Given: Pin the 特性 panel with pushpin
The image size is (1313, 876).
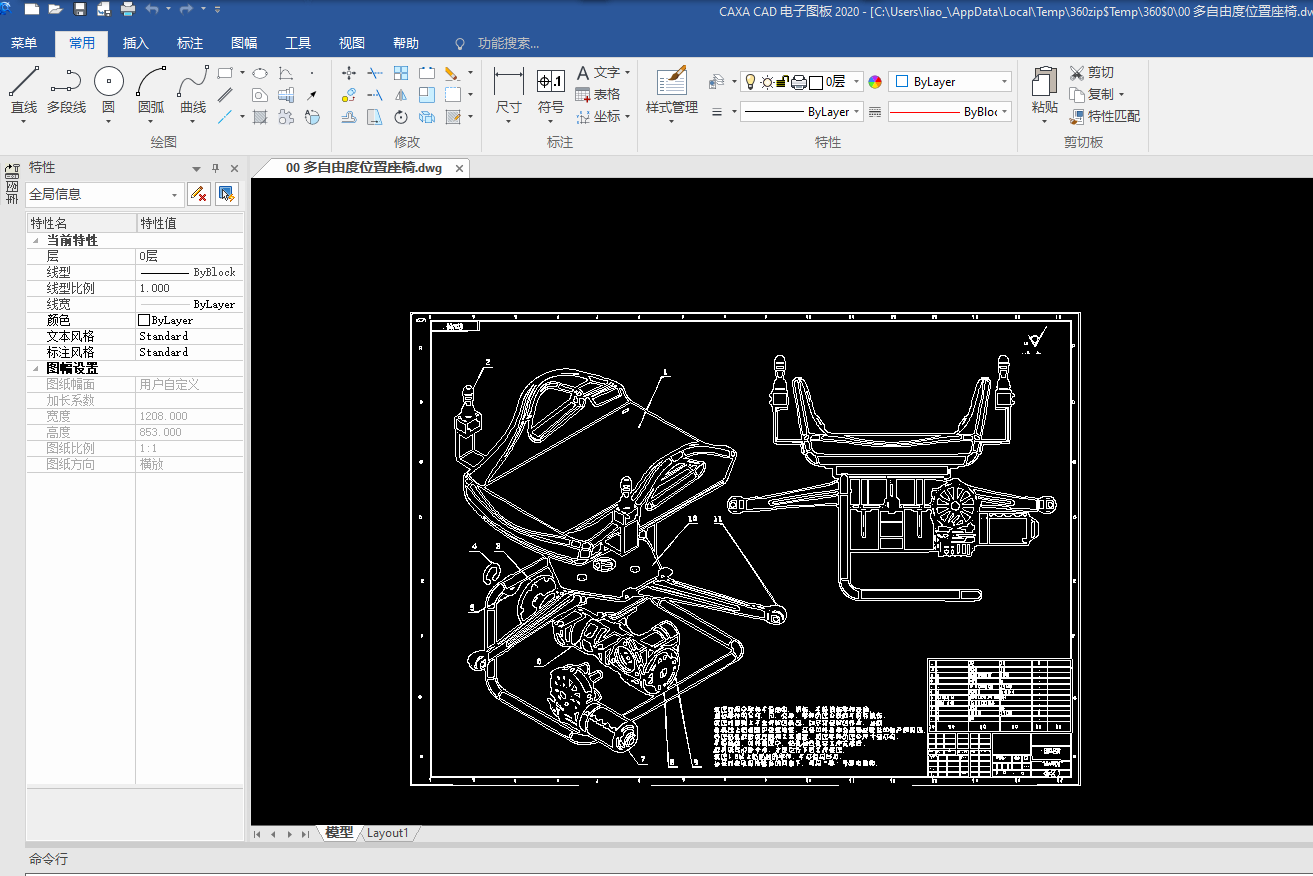Looking at the screenshot, I should click(215, 168).
